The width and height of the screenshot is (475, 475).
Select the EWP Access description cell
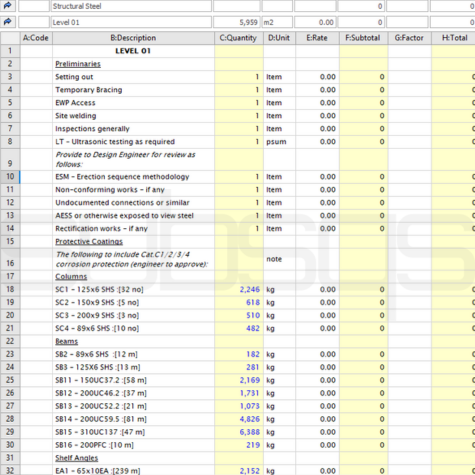click(x=133, y=103)
